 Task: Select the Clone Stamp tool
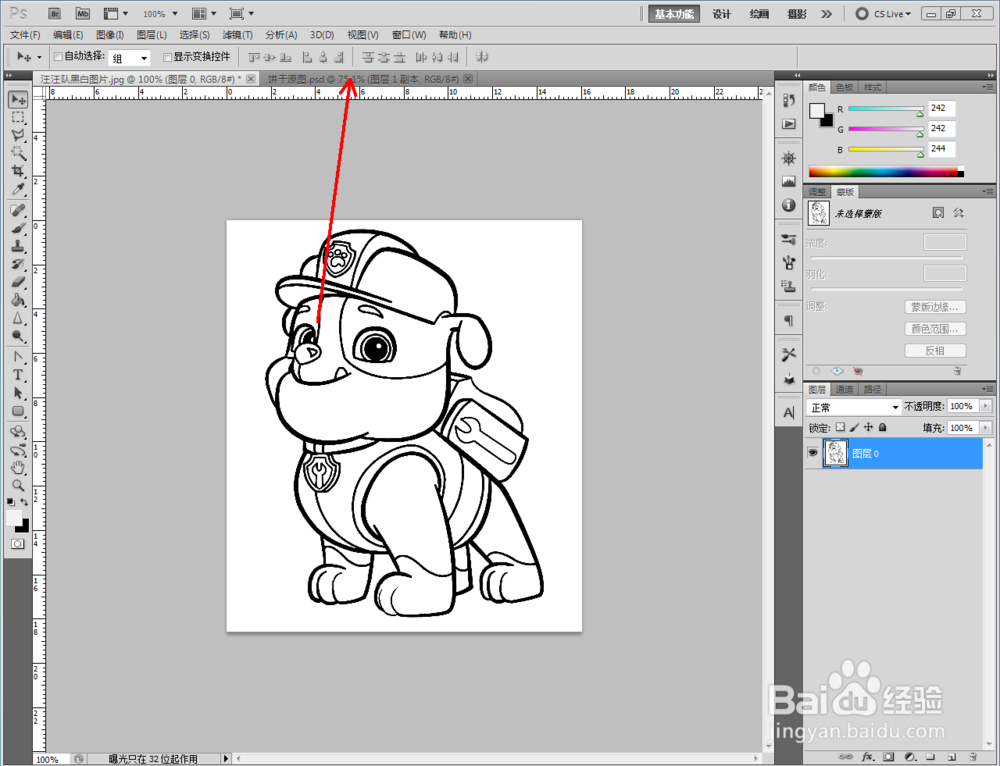(18, 246)
